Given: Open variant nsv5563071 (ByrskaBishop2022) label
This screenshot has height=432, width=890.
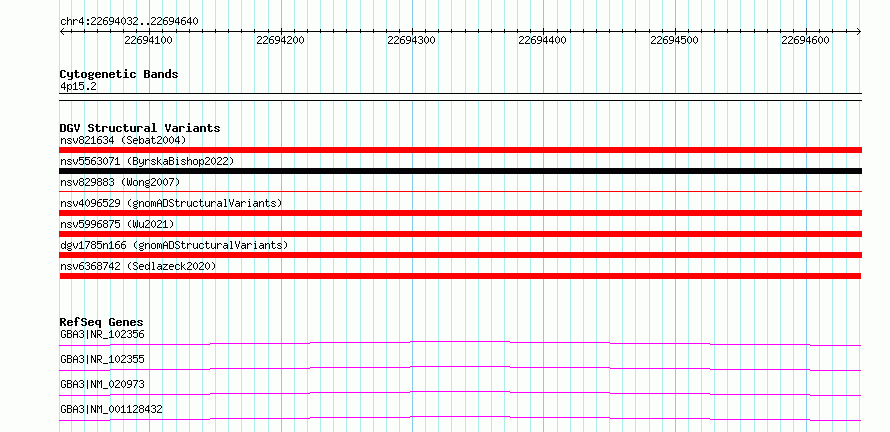Looking at the screenshot, I should pos(147,161).
